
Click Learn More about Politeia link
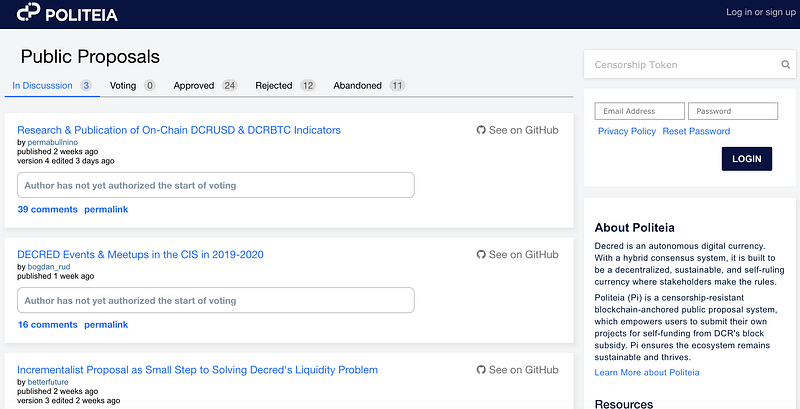647,373
